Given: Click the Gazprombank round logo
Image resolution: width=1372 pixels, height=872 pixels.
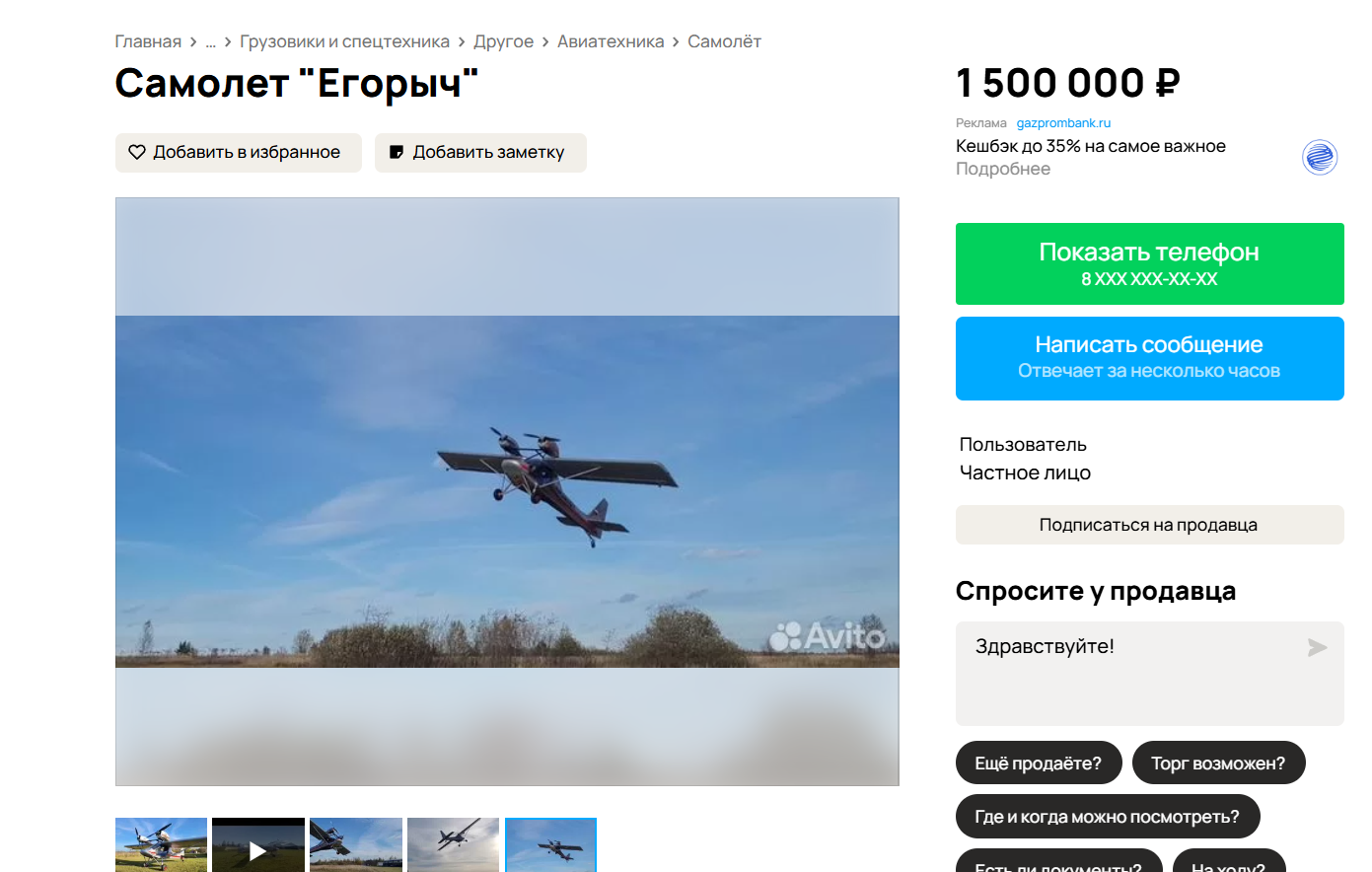Looking at the screenshot, I should pyautogui.click(x=1320, y=157).
